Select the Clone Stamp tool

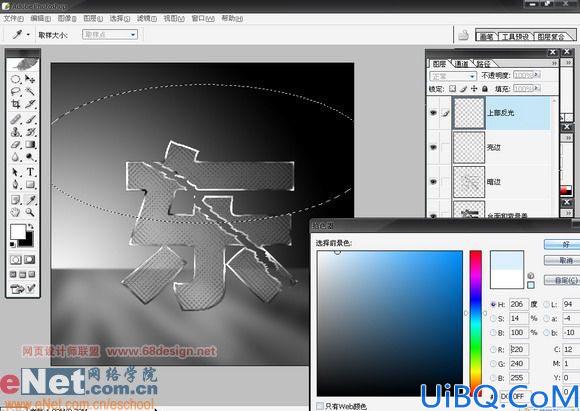click(x=15, y=132)
